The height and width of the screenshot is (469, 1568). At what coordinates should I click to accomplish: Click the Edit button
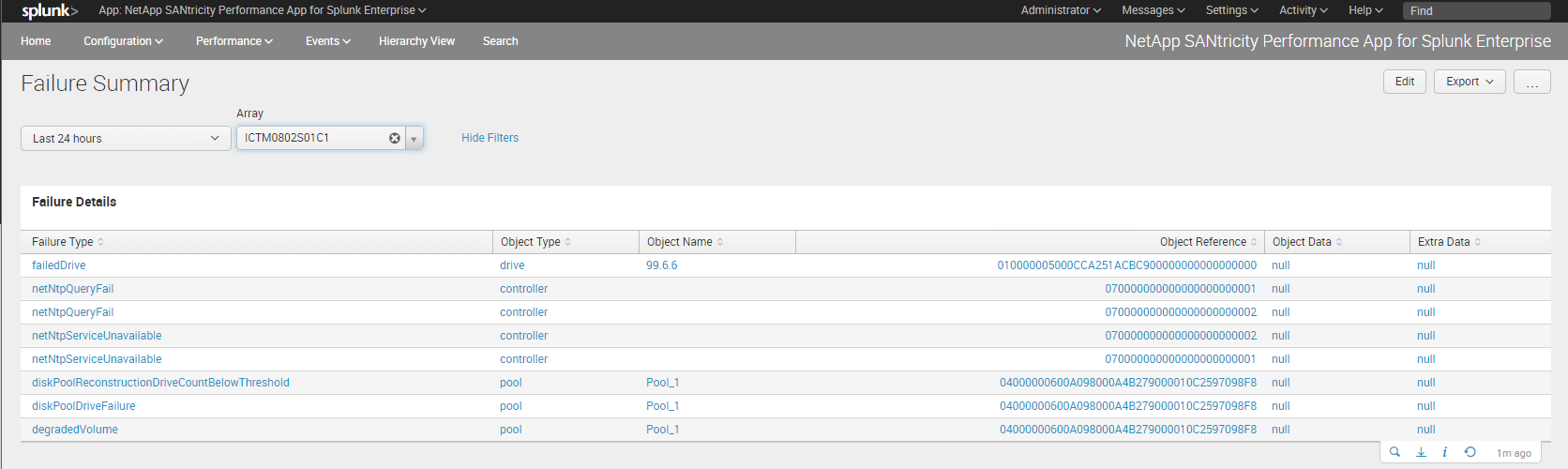[1405, 82]
